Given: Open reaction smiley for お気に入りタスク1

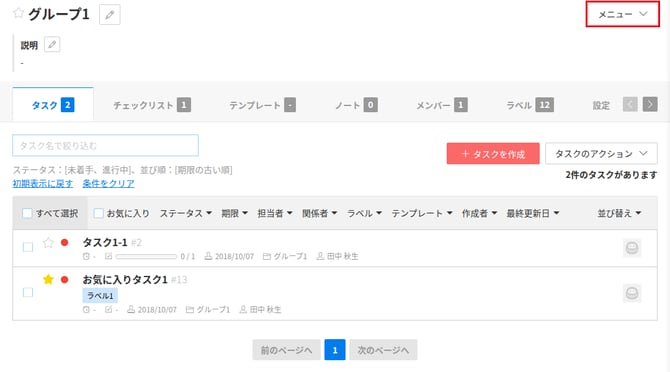Looking at the screenshot, I should coord(632,293).
